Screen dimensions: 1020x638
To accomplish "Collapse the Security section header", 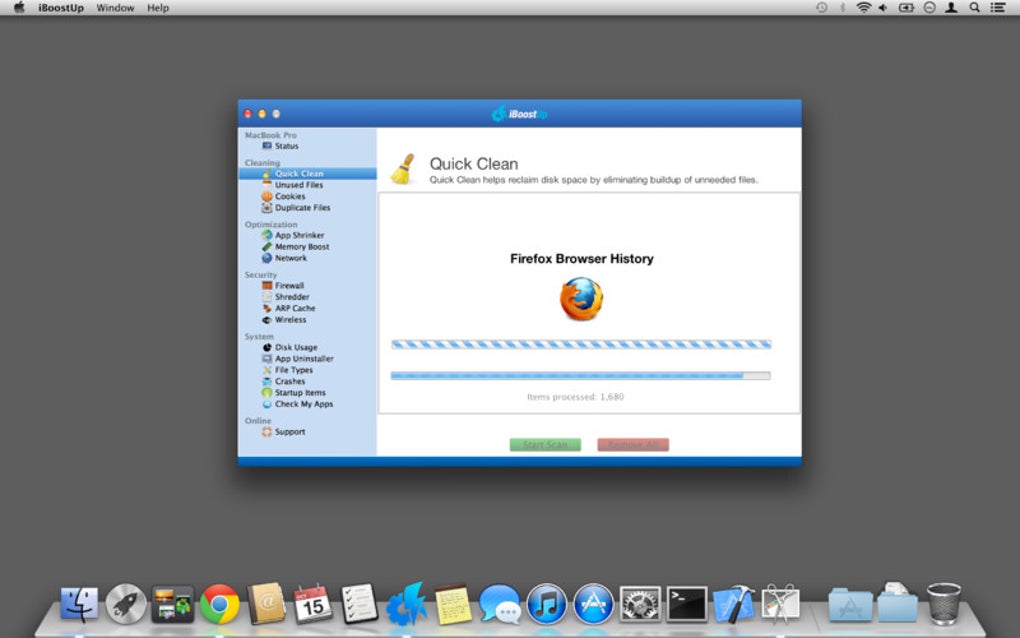I will point(260,273).
